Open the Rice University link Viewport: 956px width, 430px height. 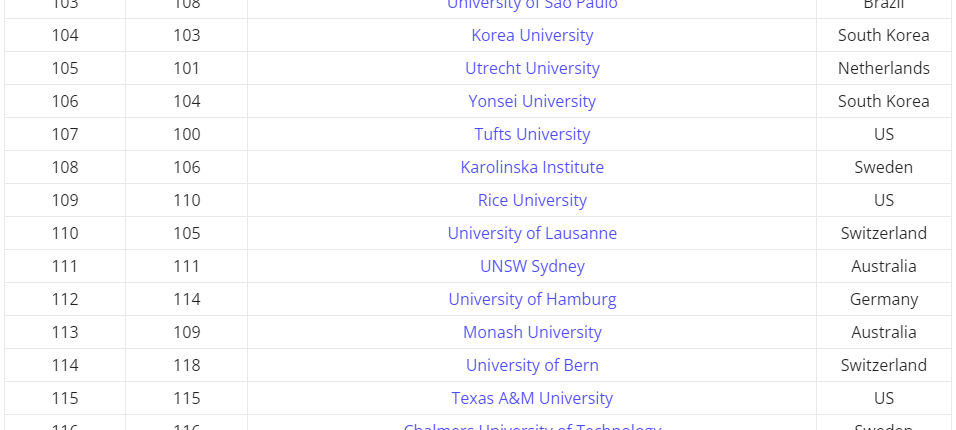532,200
